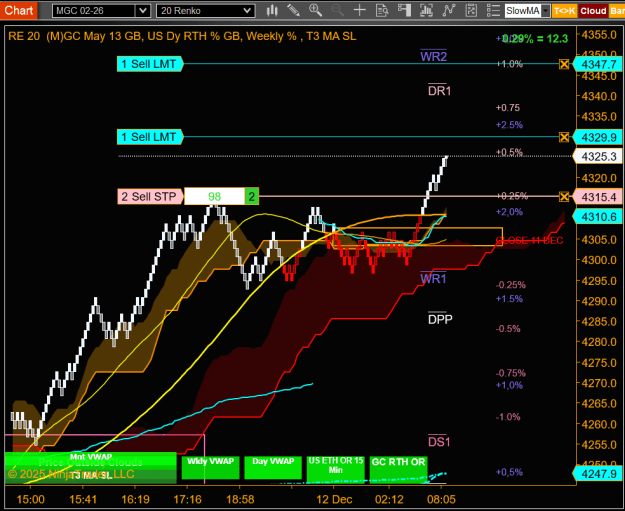Click the CLOSE 11 DEC label
Screen dimensions: 625x511
(x=529, y=240)
